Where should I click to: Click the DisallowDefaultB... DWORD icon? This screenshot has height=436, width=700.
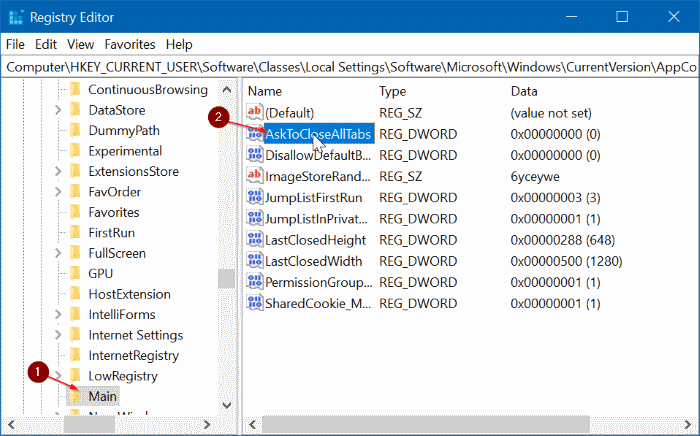255,155
